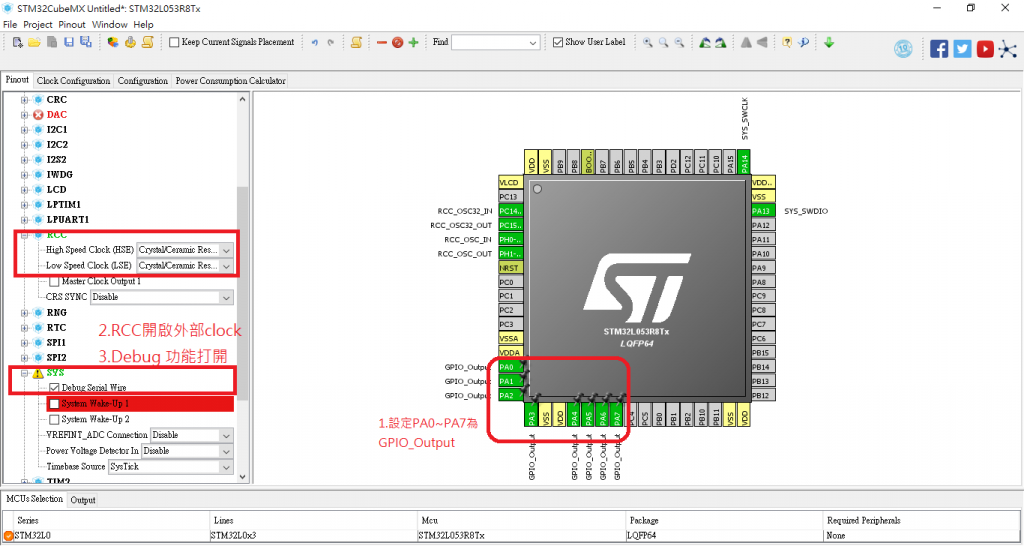The height and width of the screenshot is (546, 1024).
Task: Open the Project menu
Action: point(38,25)
